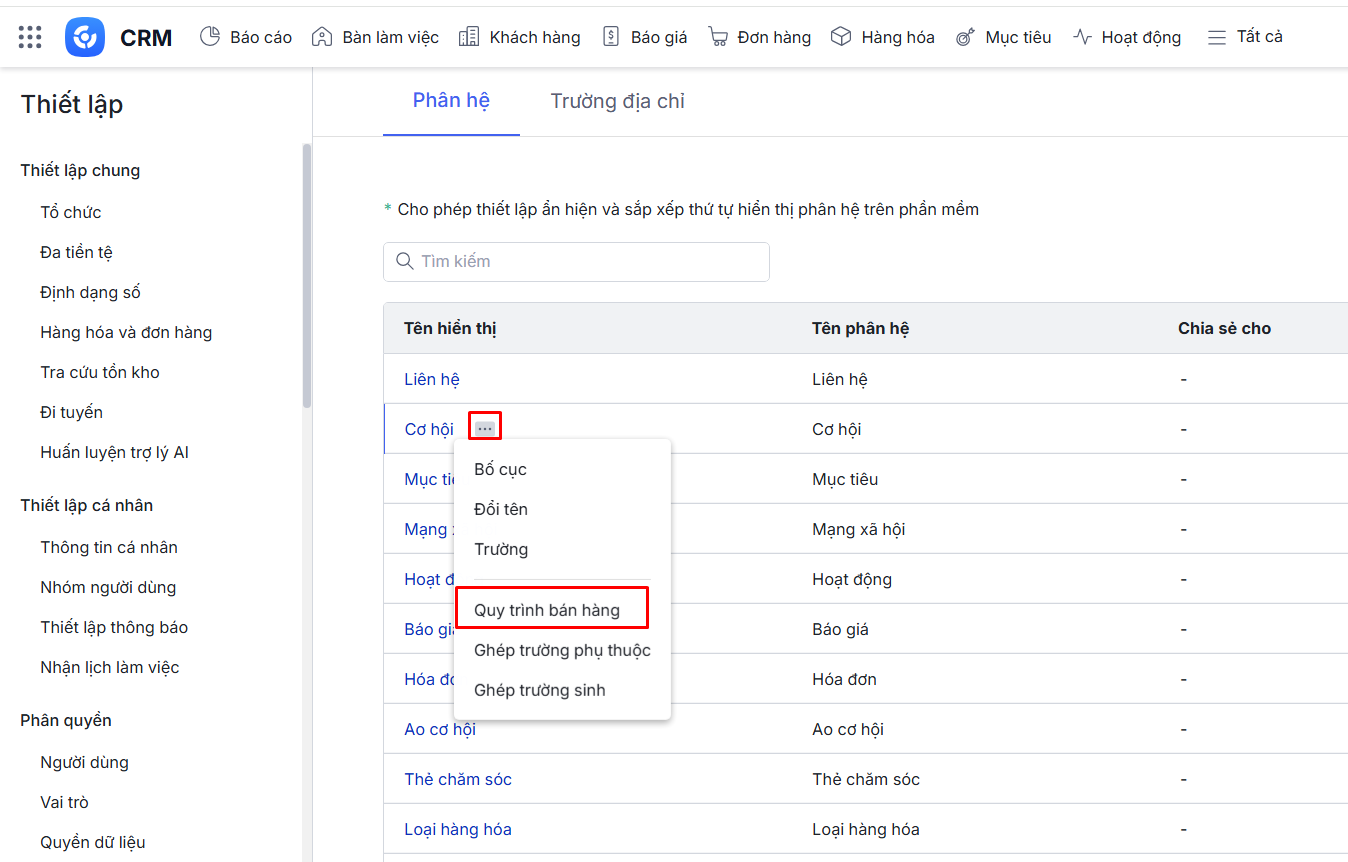The height and width of the screenshot is (862, 1348).
Task: Click the Liên hệ module link
Action: pos(432,379)
